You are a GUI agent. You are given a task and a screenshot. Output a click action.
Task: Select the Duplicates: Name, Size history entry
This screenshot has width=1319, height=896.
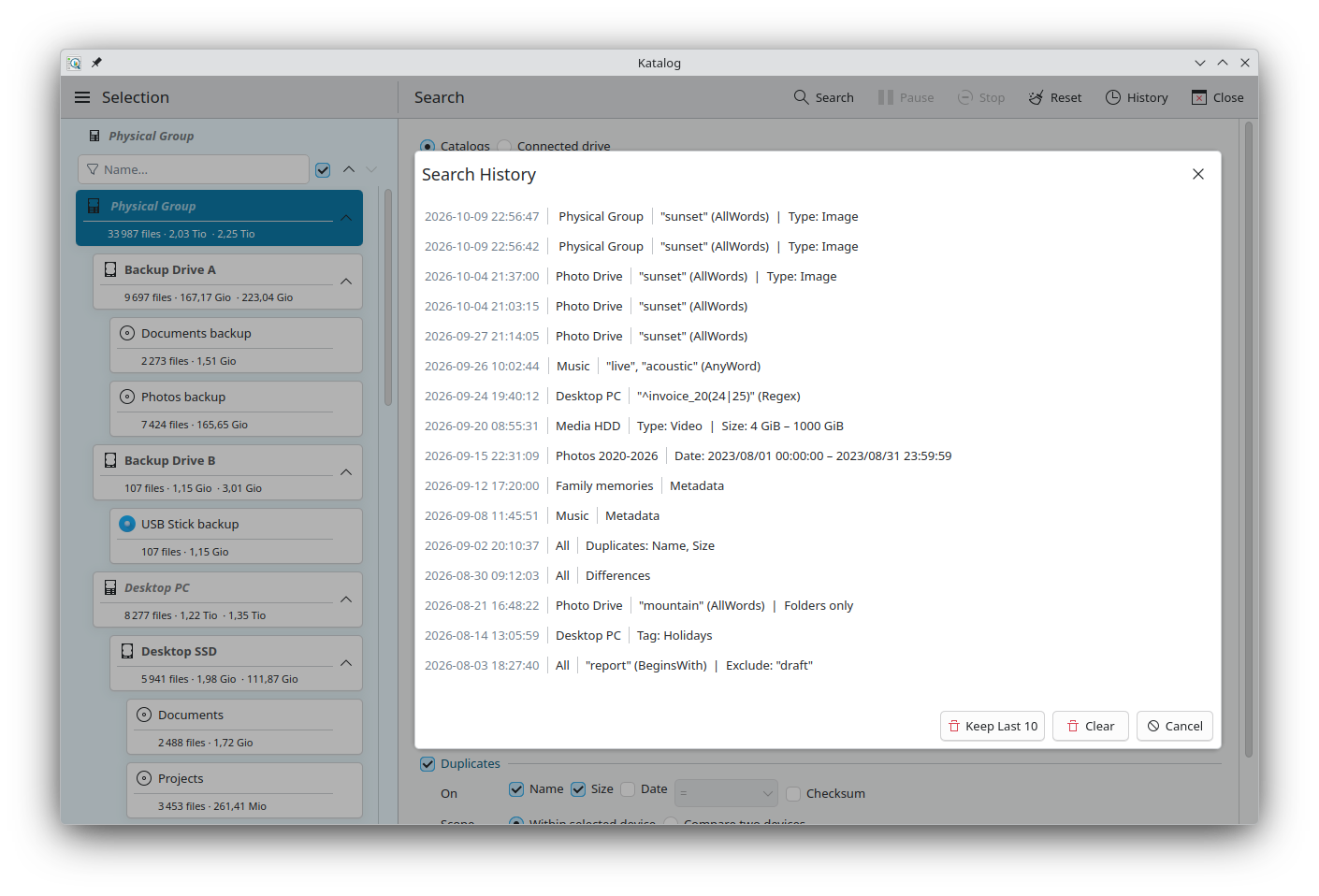[818, 545]
